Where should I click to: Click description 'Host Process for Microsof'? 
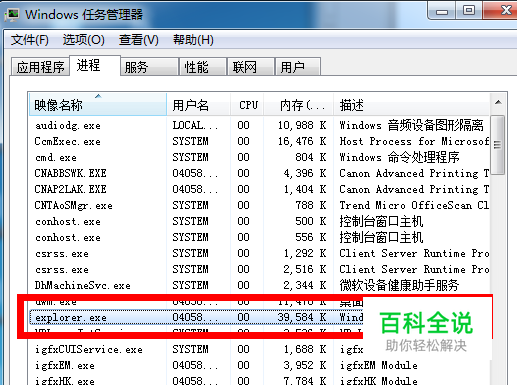point(414,141)
